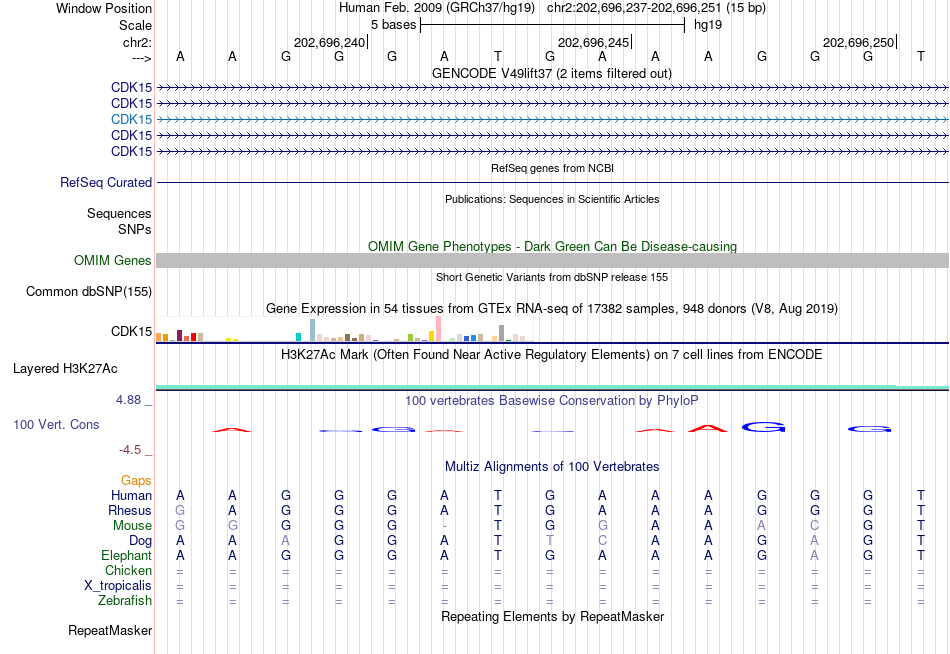Click the Multiz Alignments of 100 Vertebrates title
This screenshot has width=950, height=654.
pyautogui.click(x=552, y=467)
